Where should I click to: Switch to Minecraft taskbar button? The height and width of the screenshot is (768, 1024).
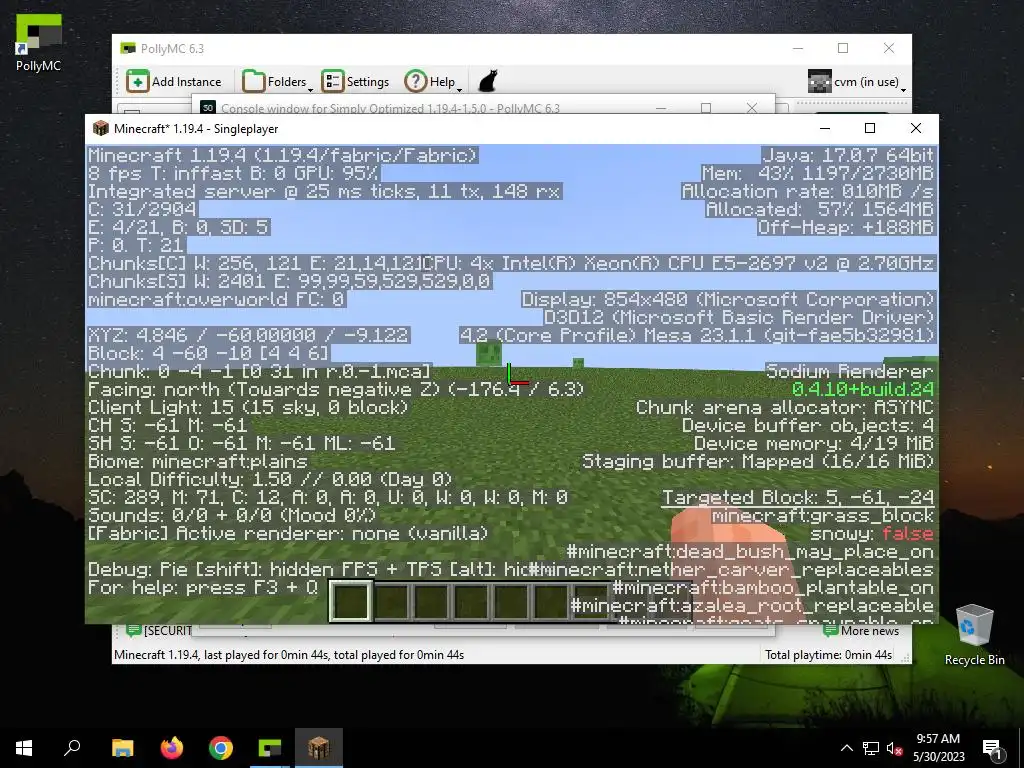tap(319, 748)
